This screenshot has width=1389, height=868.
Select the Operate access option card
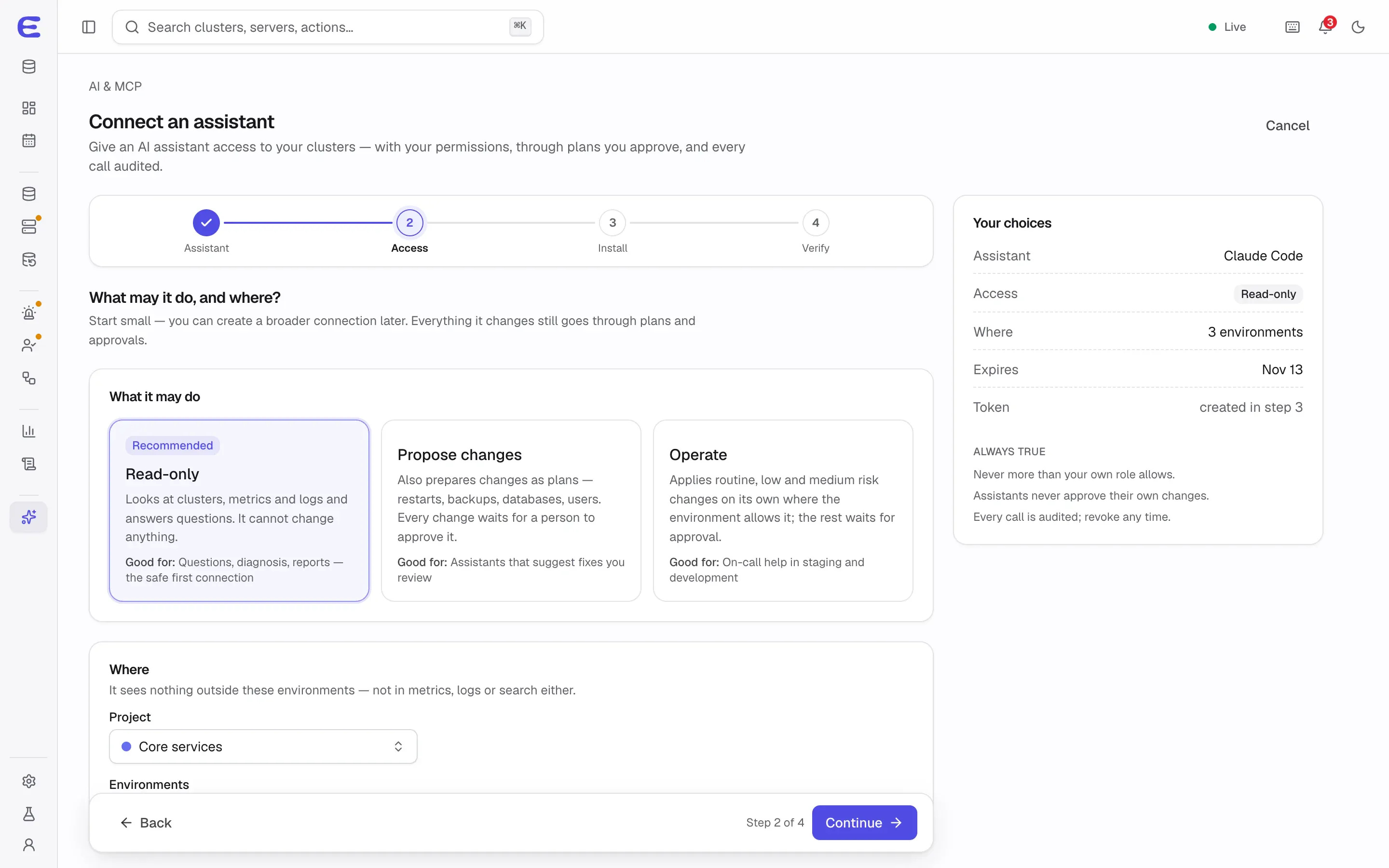click(x=783, y=510)
